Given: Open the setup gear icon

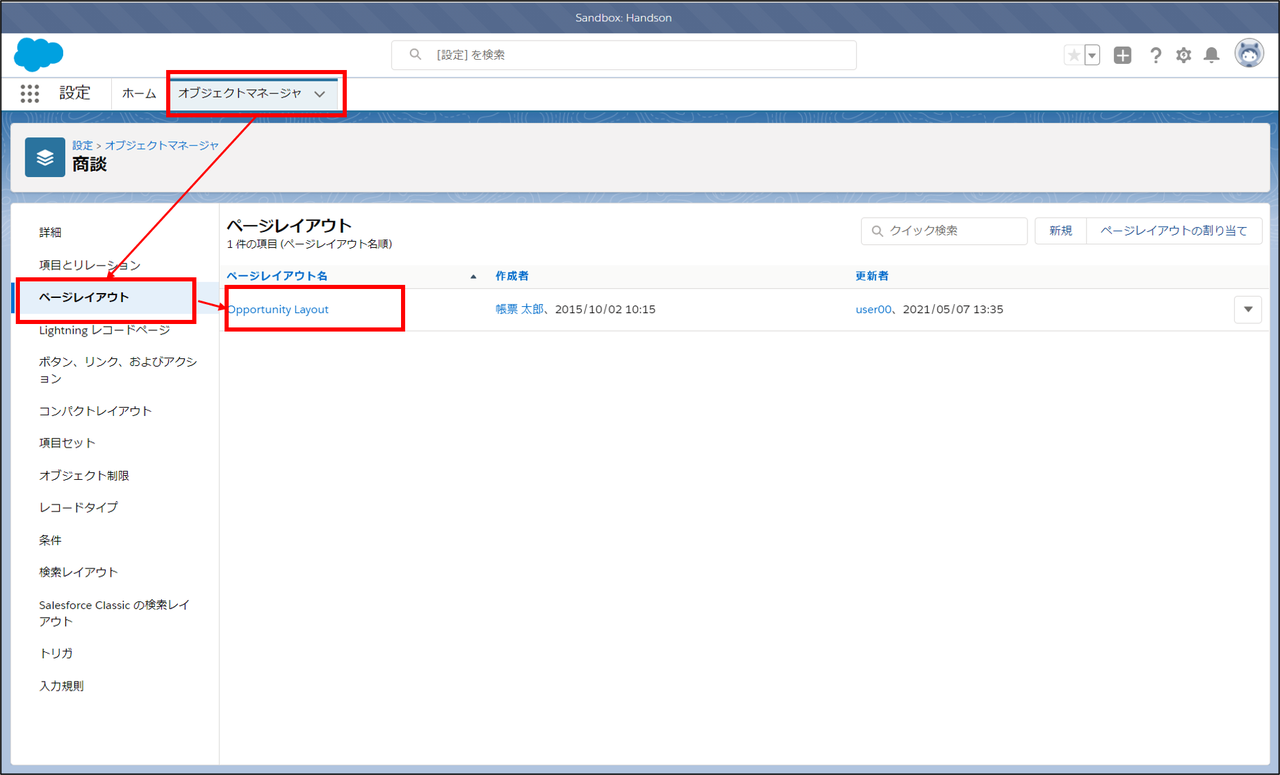Looking at the screenshot, I should [1184, 55].
